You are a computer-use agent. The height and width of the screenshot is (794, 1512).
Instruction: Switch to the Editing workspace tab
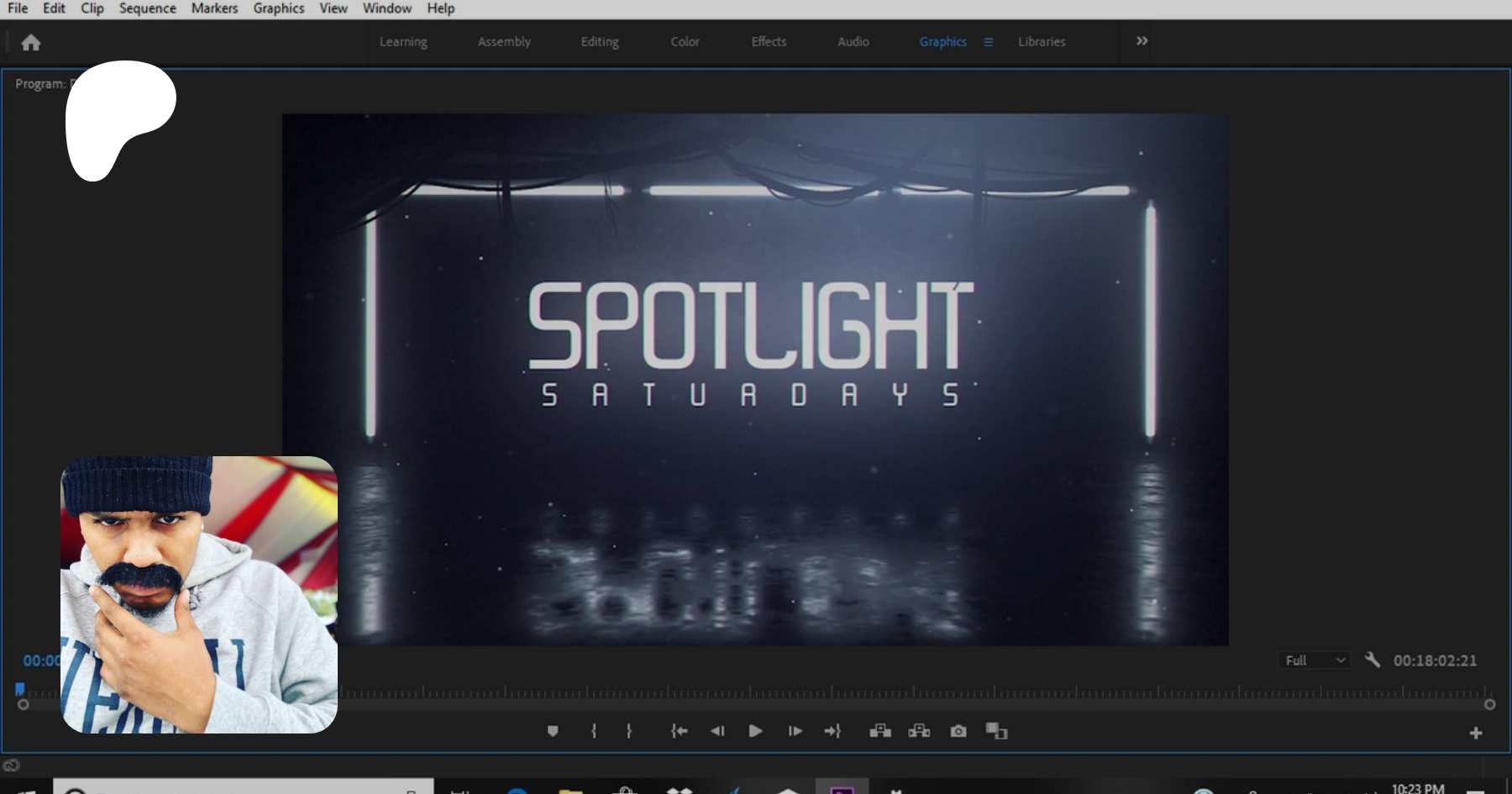click(x=600, y=42)
